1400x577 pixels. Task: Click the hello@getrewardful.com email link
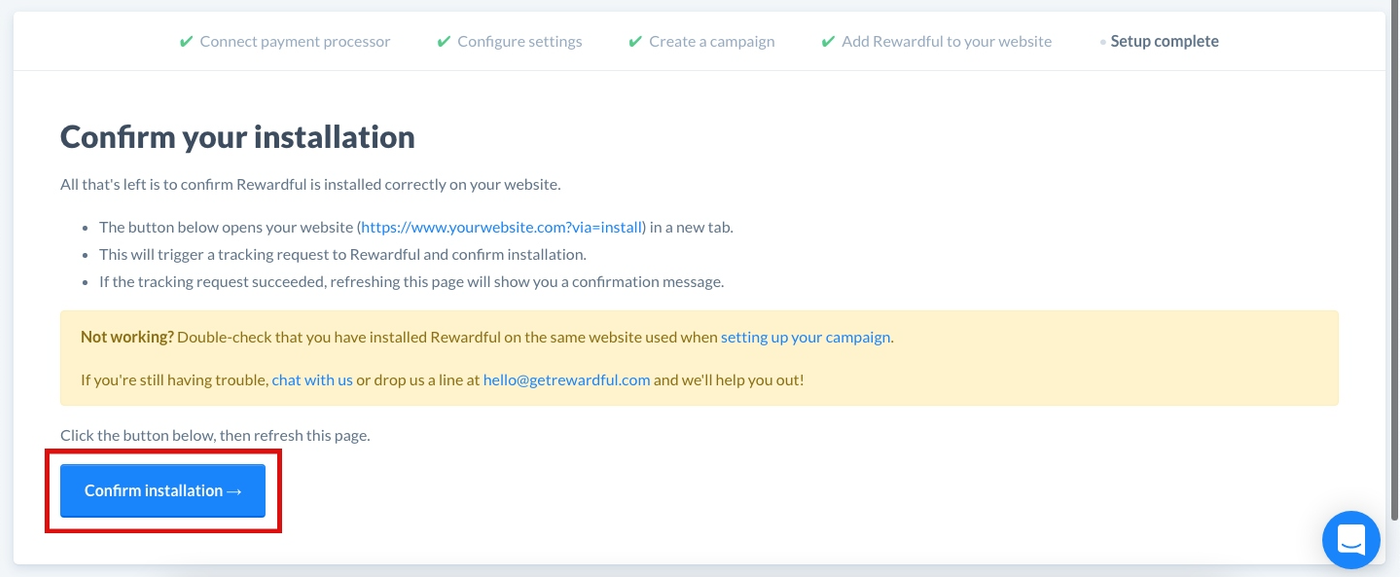pyautogui.click(x=566, y=380)
